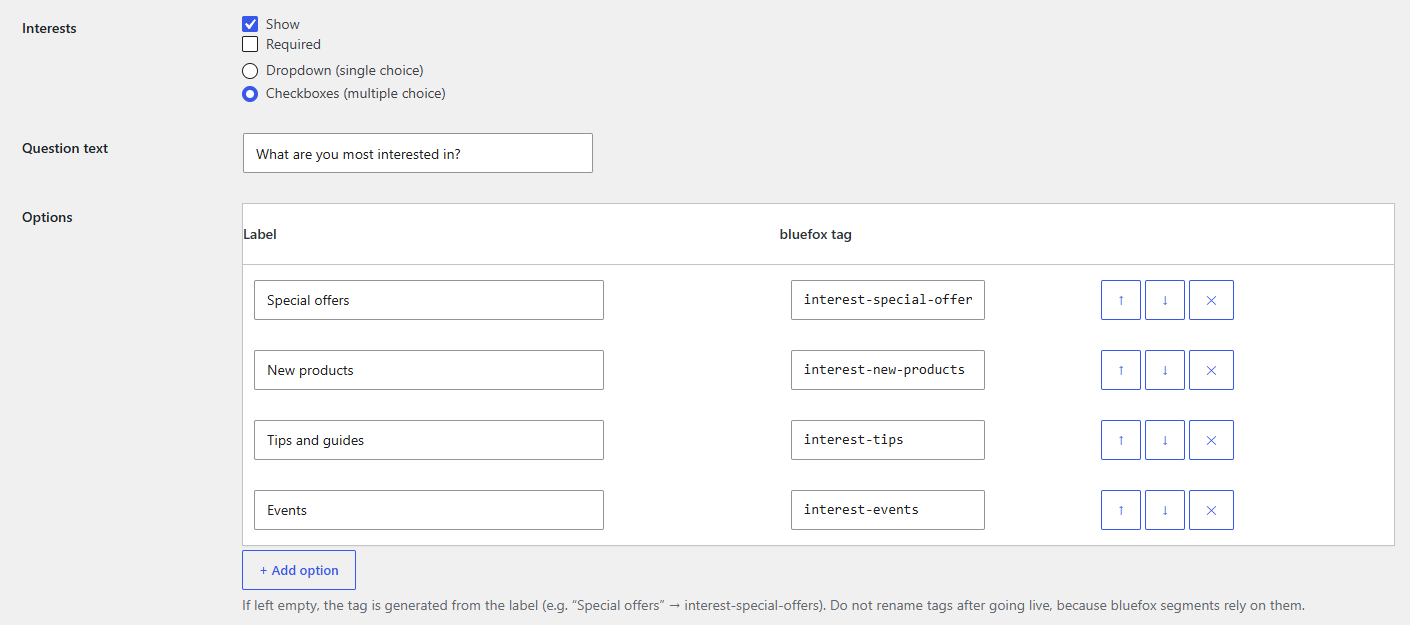
Task: Click the Label column header
Action: (260, 235)
